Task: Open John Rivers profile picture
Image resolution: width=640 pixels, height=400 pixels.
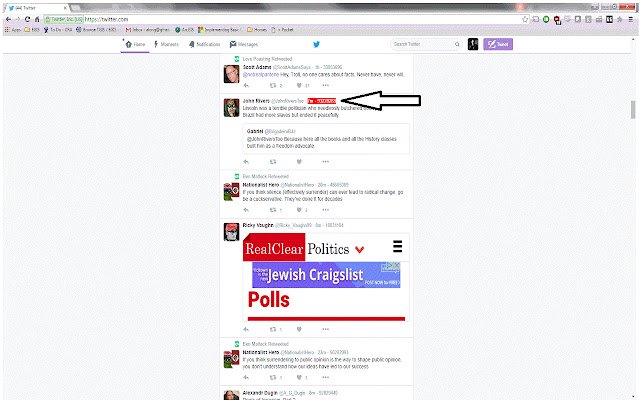Action: pyautogui.click(x=231, y=108)
